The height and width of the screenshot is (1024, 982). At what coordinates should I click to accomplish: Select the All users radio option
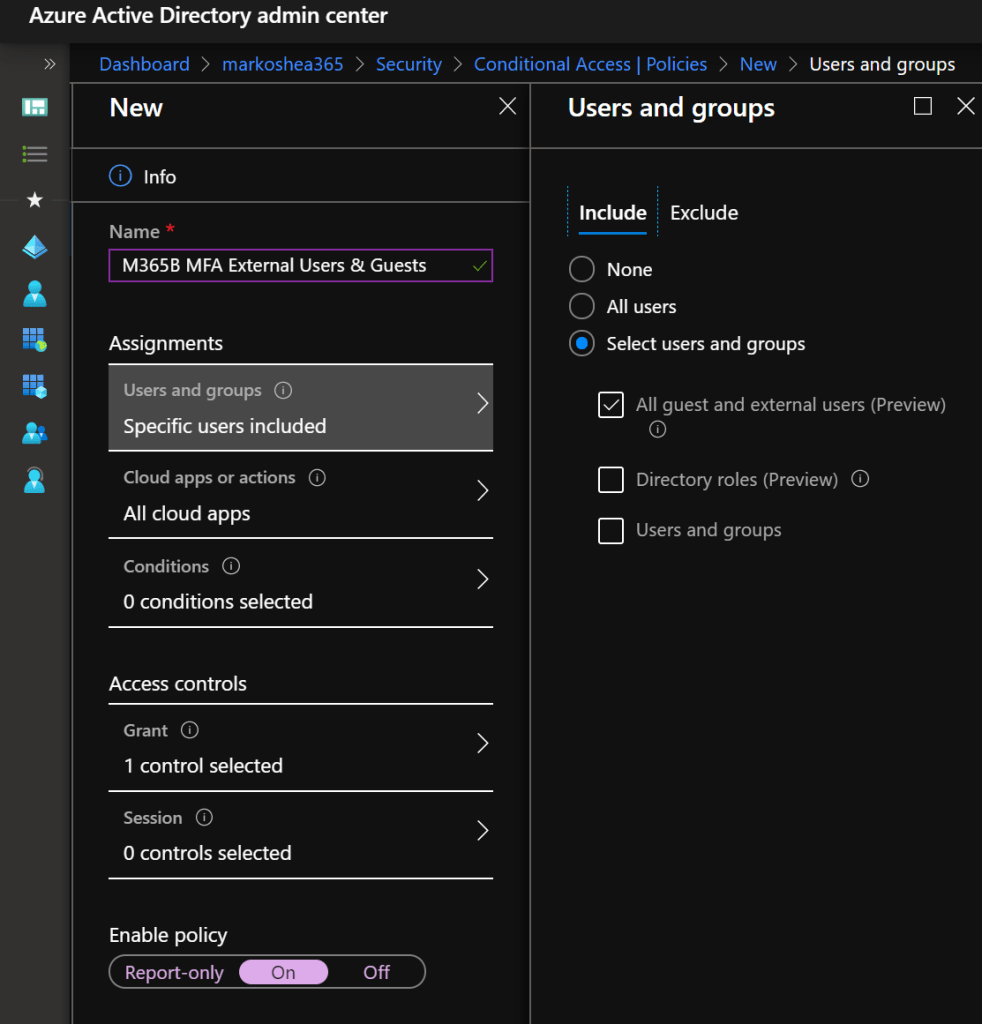(582, 307)
